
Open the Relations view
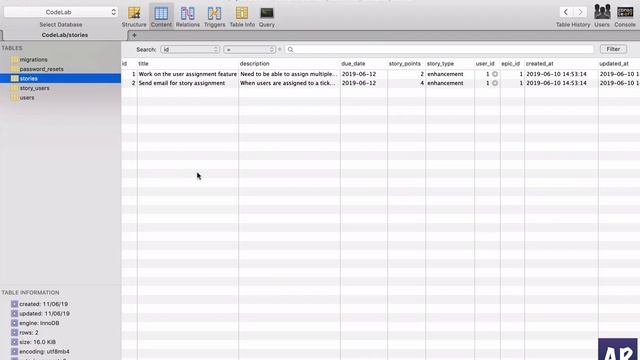click(x=188, y=17)
